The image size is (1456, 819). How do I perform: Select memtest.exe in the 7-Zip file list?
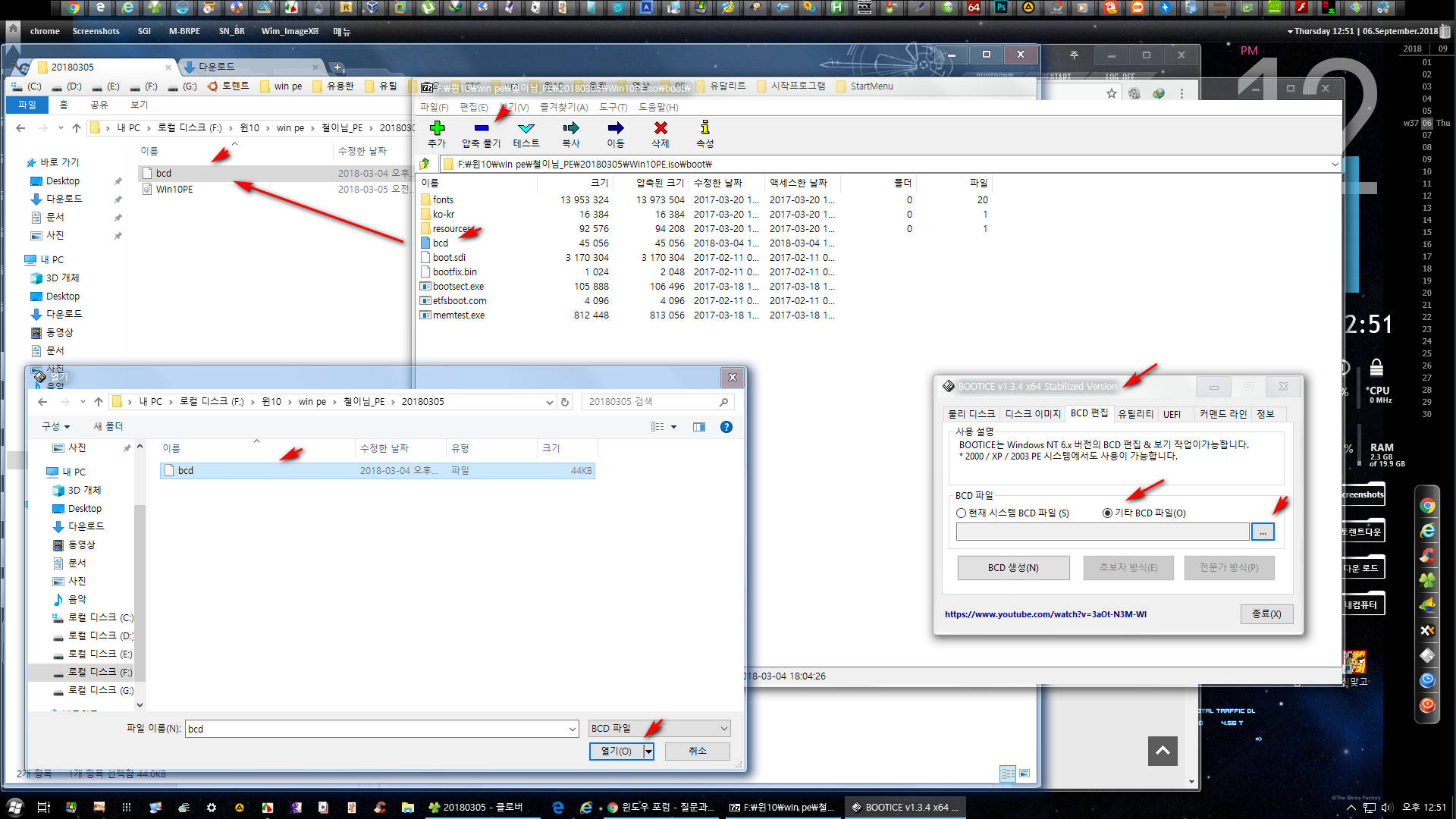tap(458, 315)
